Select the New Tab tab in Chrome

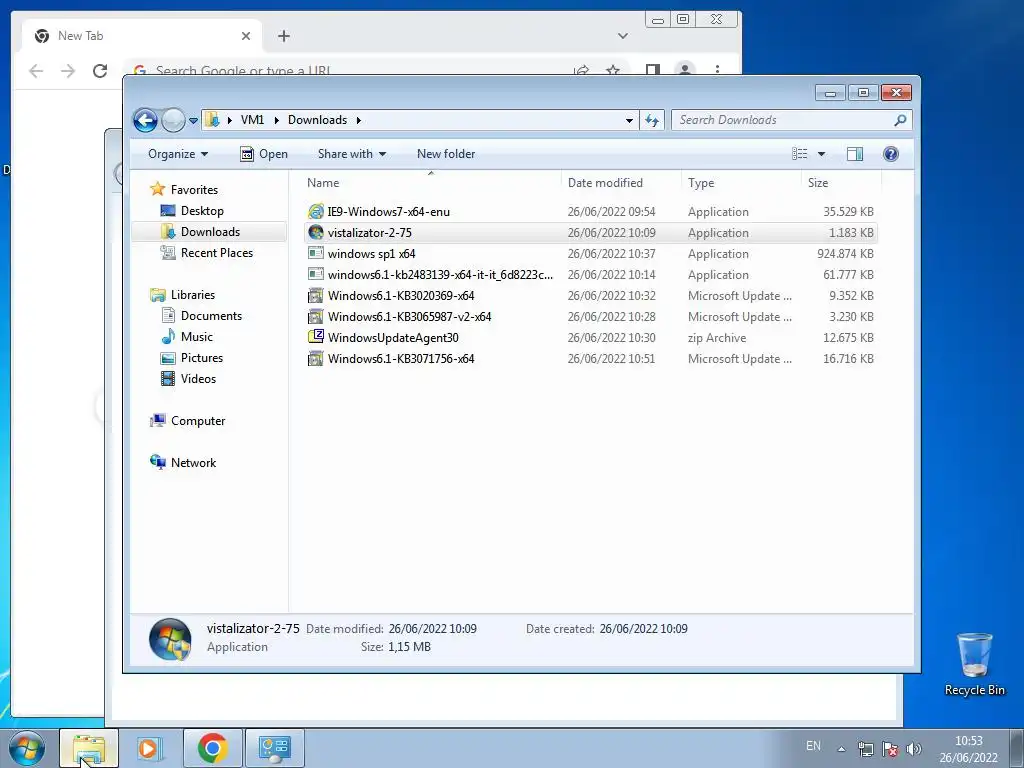142,36
